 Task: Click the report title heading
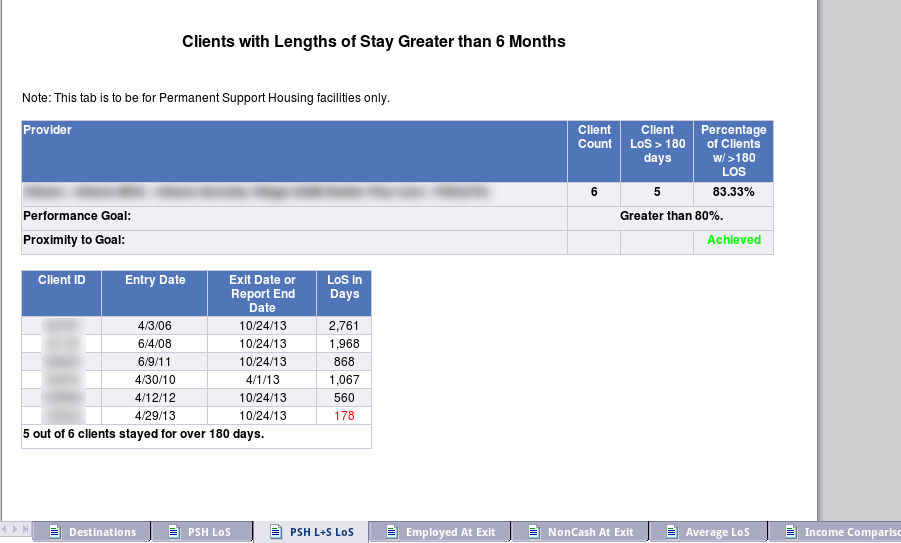tap(373, 42)
